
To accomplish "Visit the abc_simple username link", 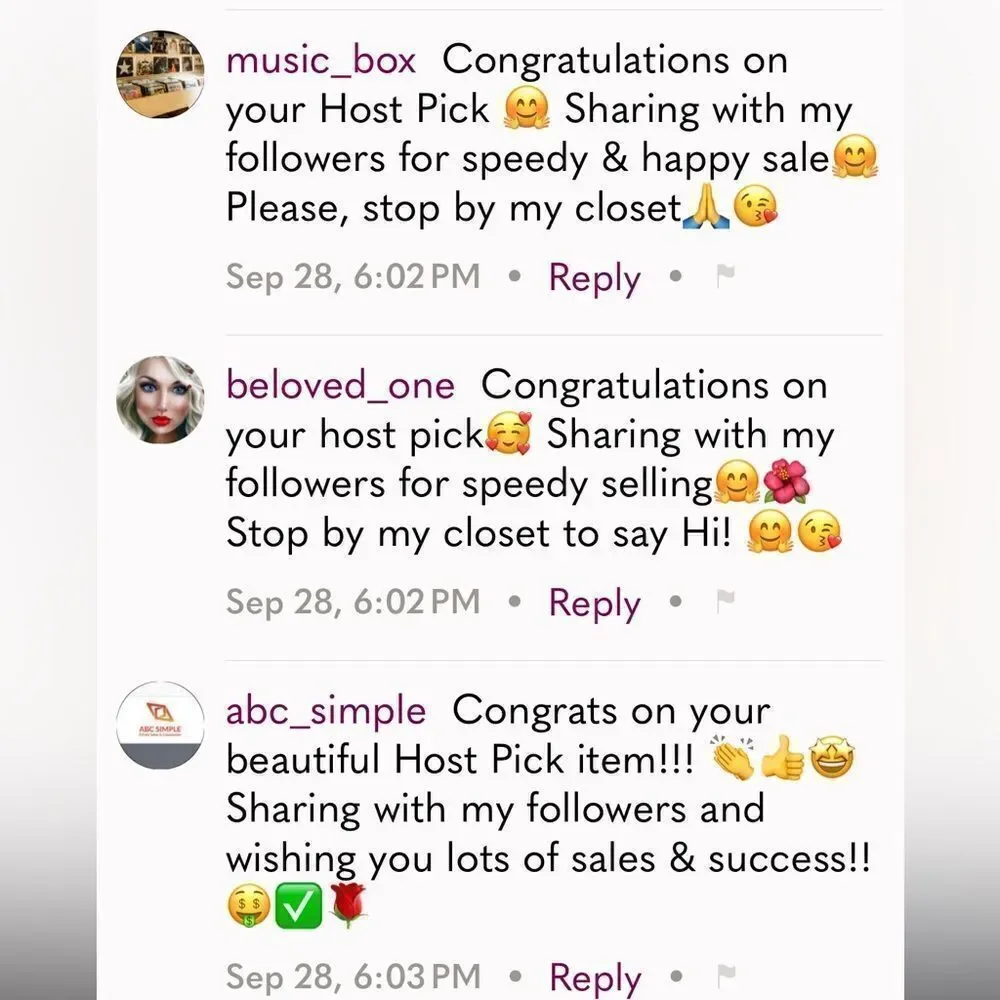I will pos(326,712).
